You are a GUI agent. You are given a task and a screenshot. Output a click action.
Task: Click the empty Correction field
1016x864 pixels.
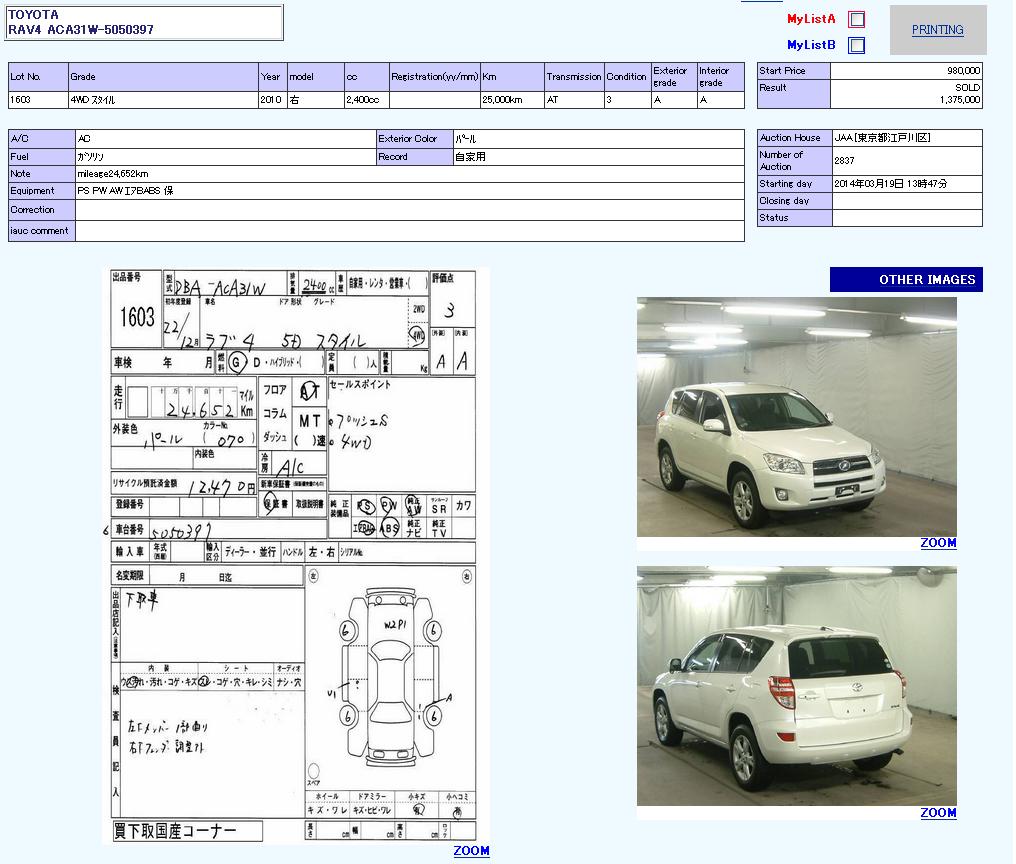pos(410,210)
